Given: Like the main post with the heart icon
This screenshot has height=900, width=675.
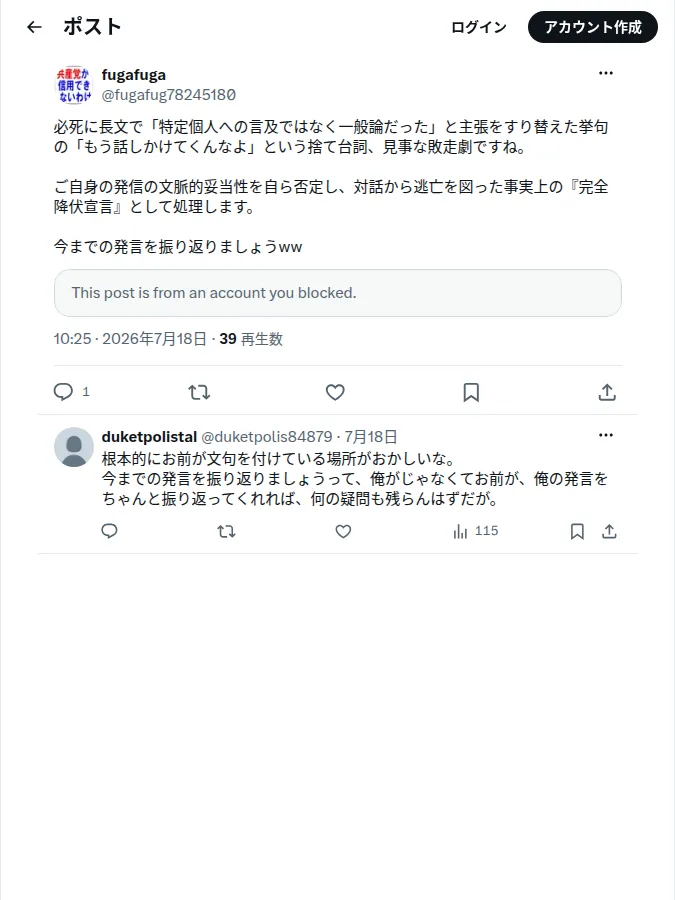Looking at the screenshot, I should pos(335,393).
